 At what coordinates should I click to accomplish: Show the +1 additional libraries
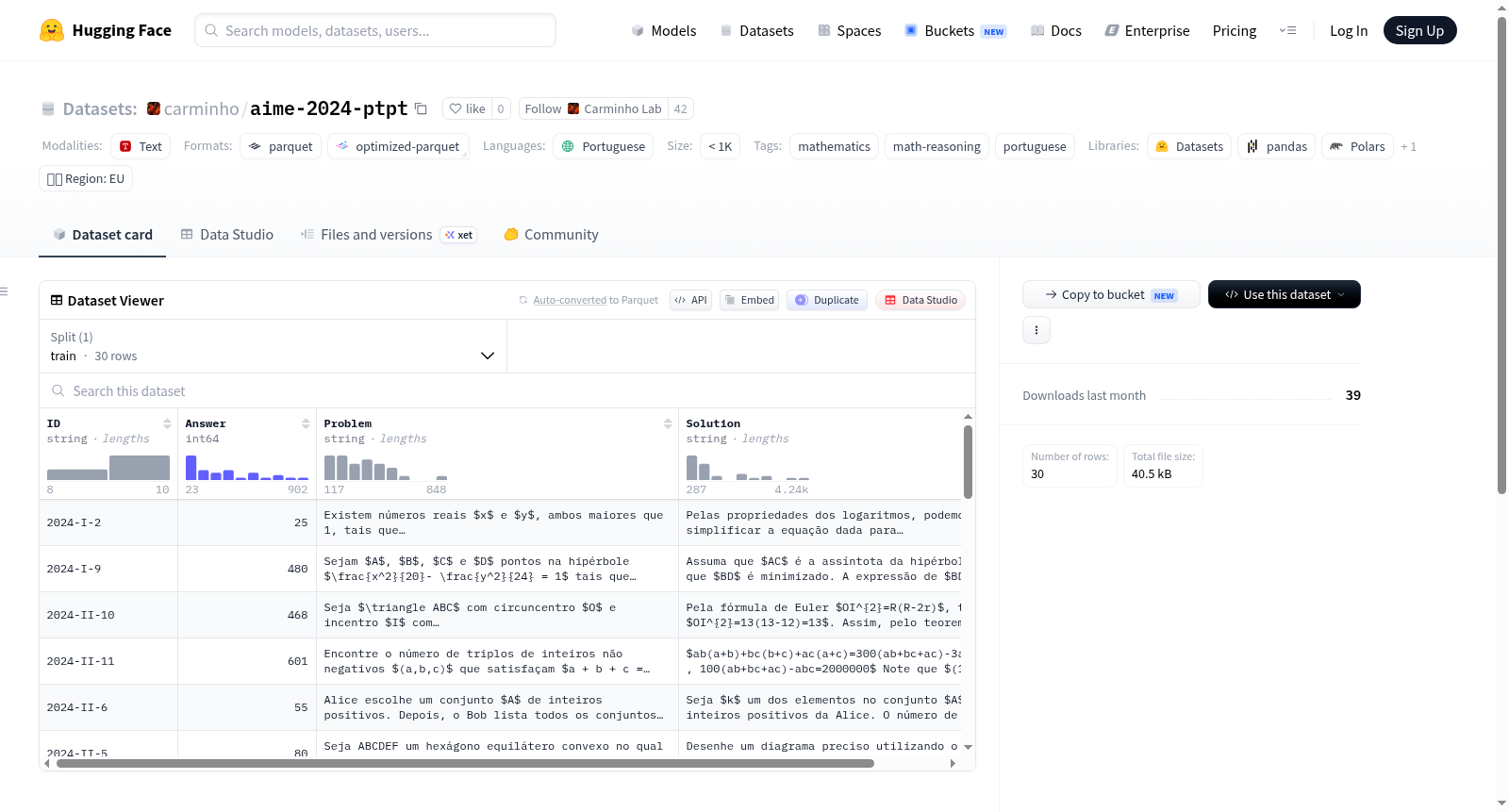tap(1408, 146)
